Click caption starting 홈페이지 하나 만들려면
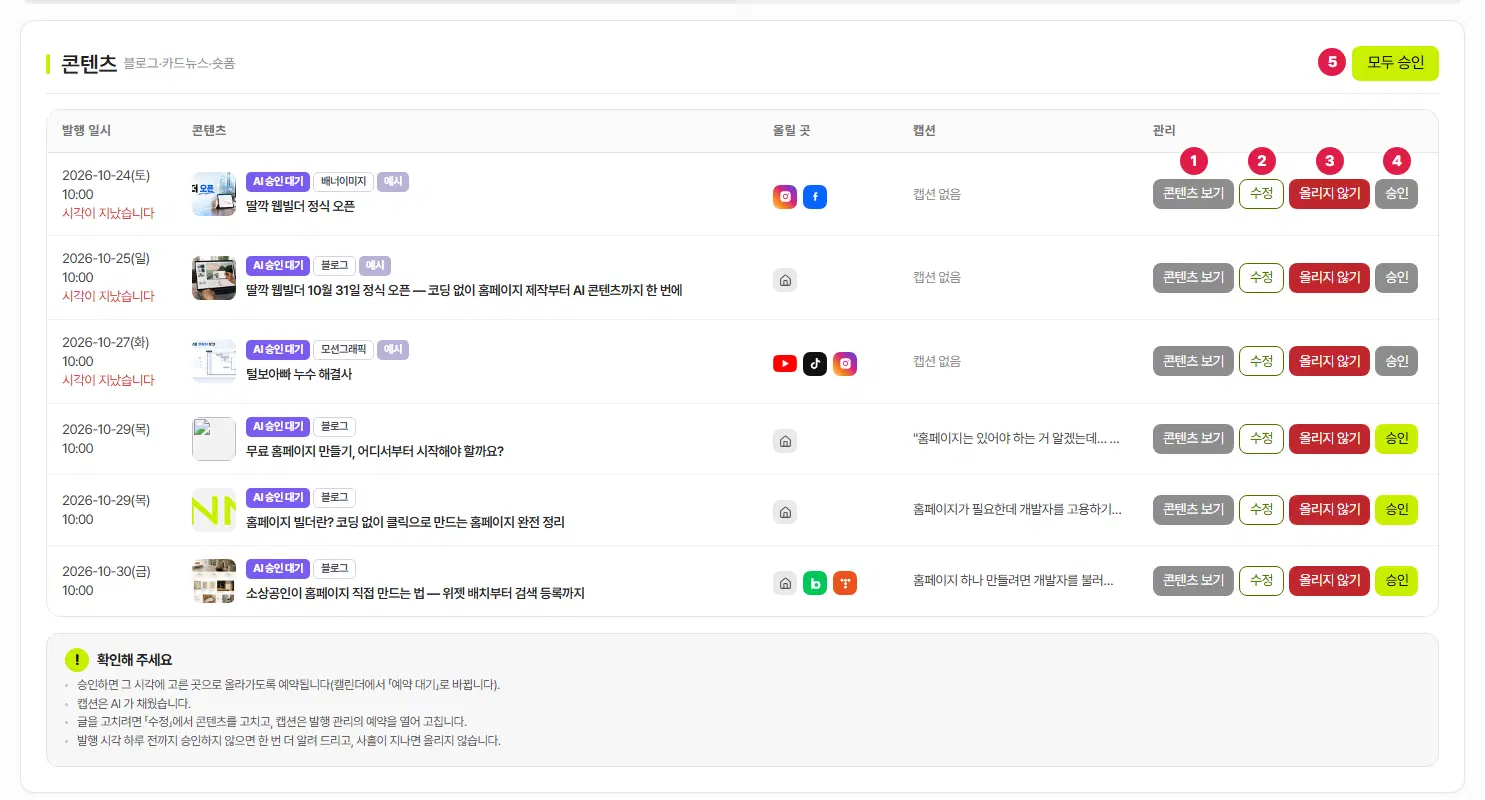Image resolution: width=1485 pixels, height=800 pixels. point(1013,581)
